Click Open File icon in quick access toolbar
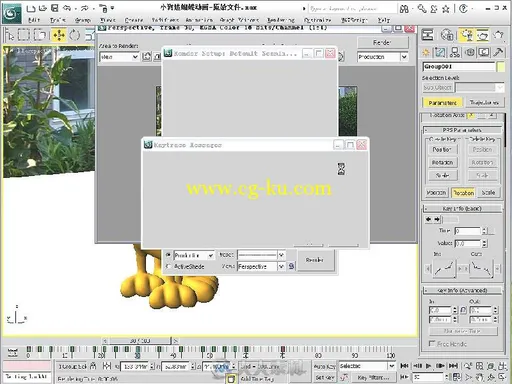Viewport: 512px width, 384px height. click(x=43, y=8)
